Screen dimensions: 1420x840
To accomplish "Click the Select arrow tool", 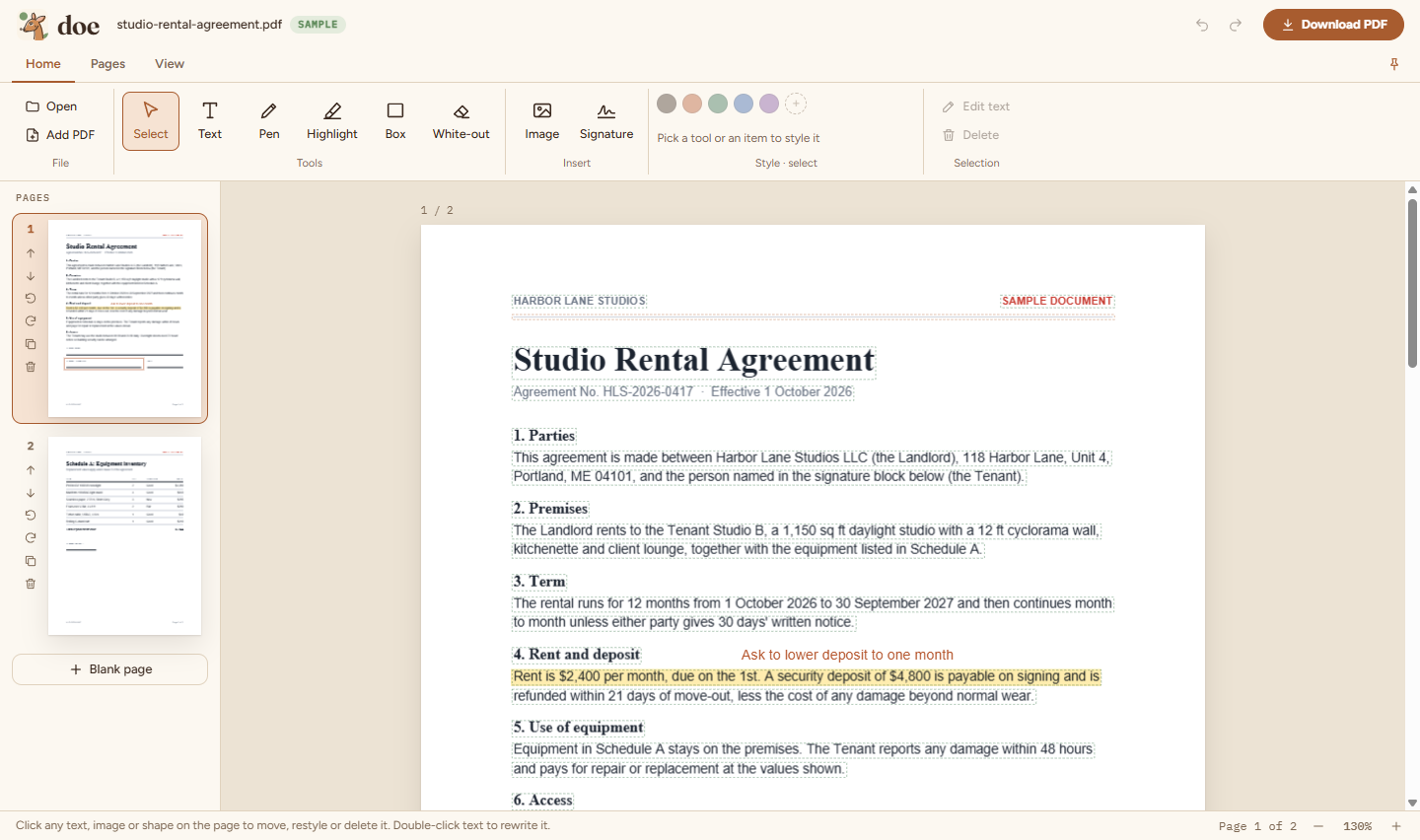I will [151, 121].
